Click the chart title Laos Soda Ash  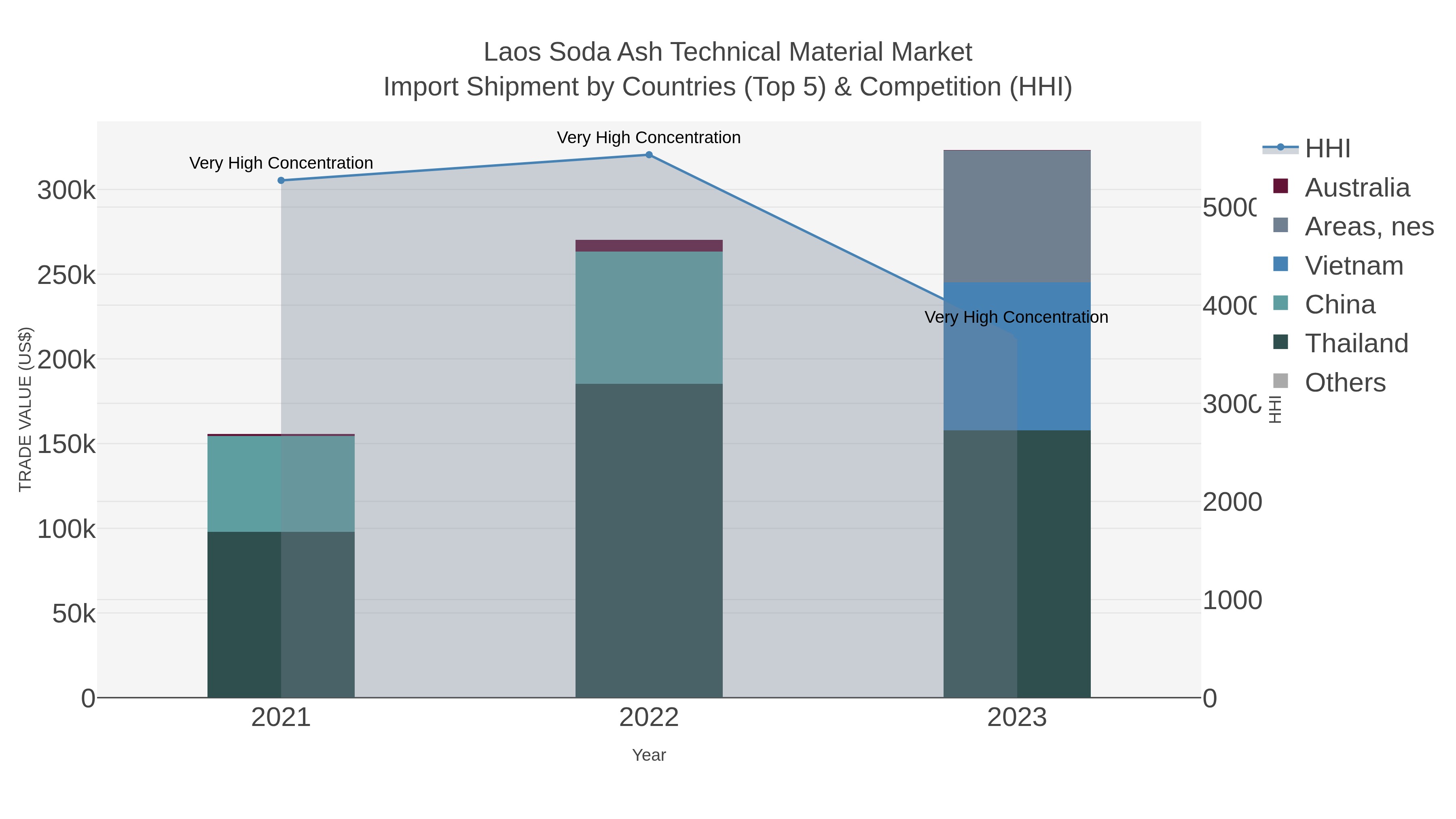click(728, 52)
